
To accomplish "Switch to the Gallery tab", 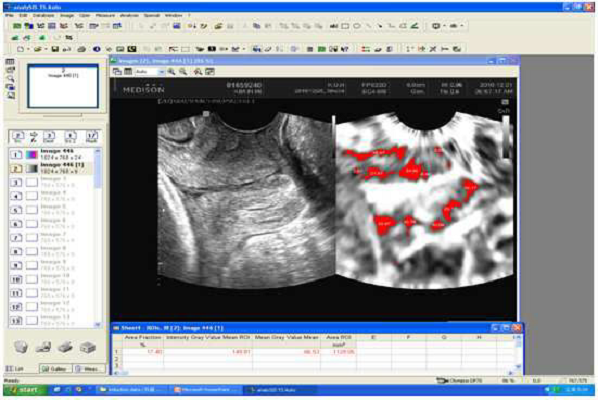I will (55, 369).
